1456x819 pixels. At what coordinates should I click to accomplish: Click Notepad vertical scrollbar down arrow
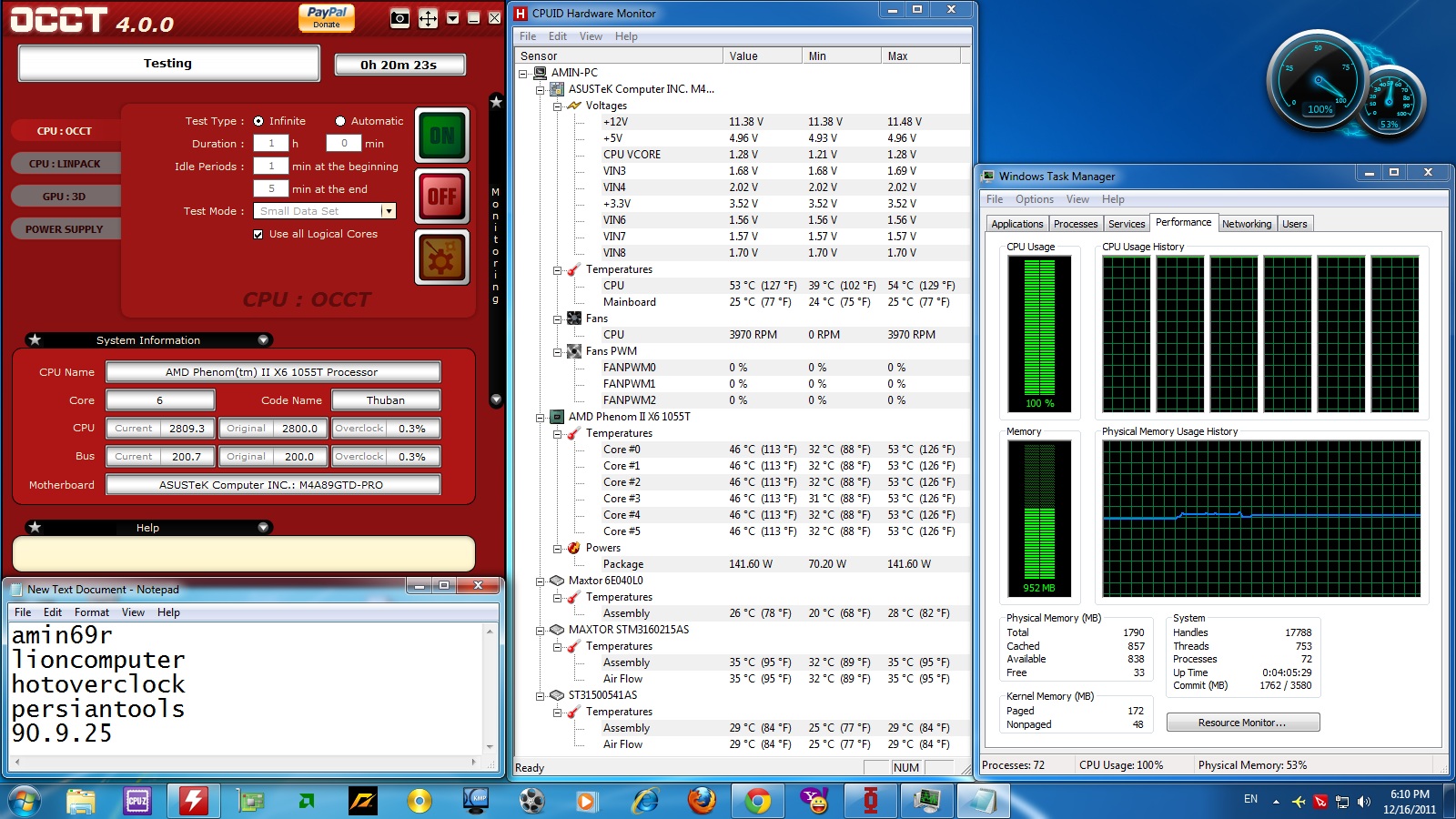[x=490, y=747]
